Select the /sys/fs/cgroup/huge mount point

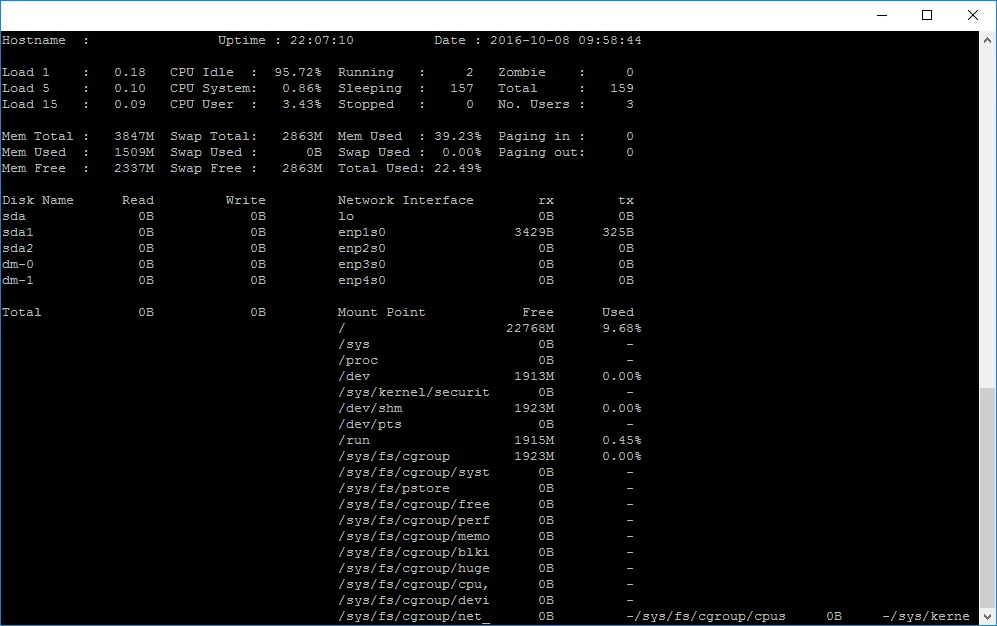(x=413, y=568)
